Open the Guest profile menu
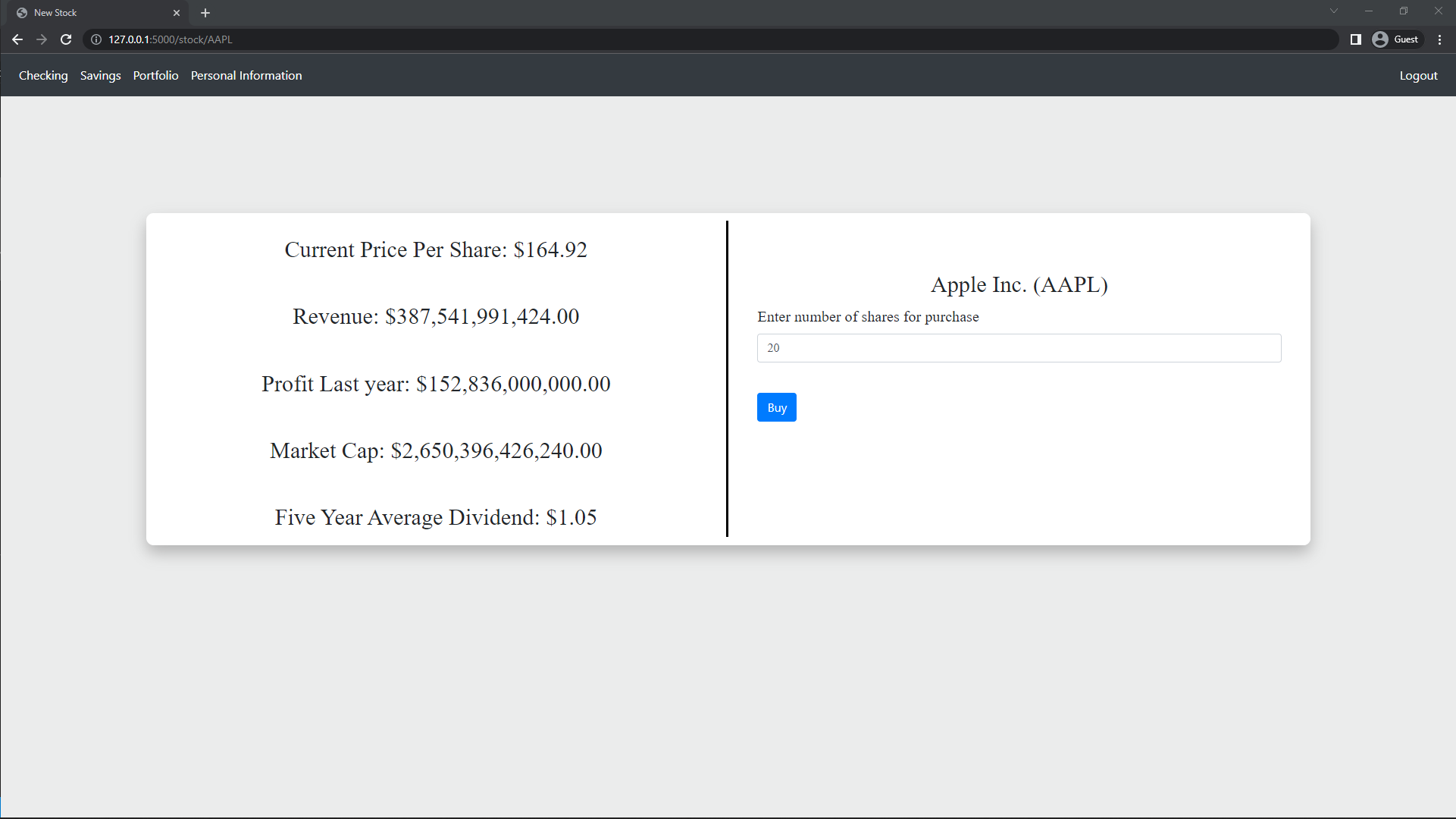The image size is (1456, 819). click(1396, 39)
